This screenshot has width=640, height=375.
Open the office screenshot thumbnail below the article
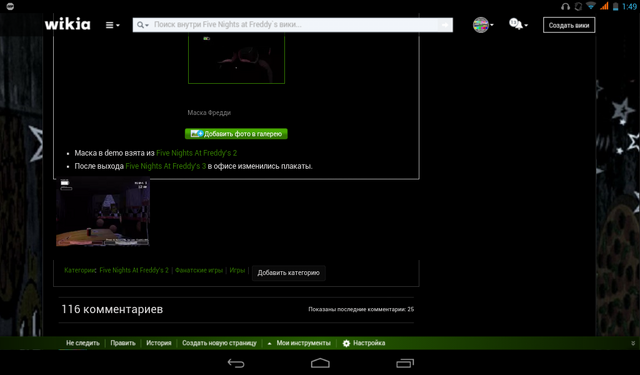click(x=103, y=212)
